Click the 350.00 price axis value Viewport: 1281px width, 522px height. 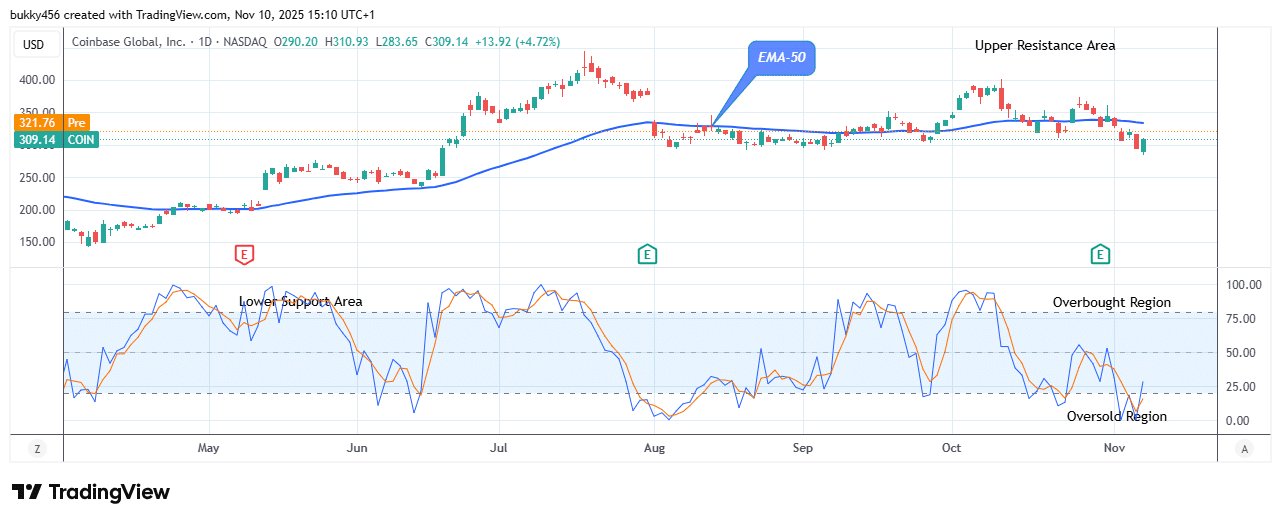pos(37,113)
